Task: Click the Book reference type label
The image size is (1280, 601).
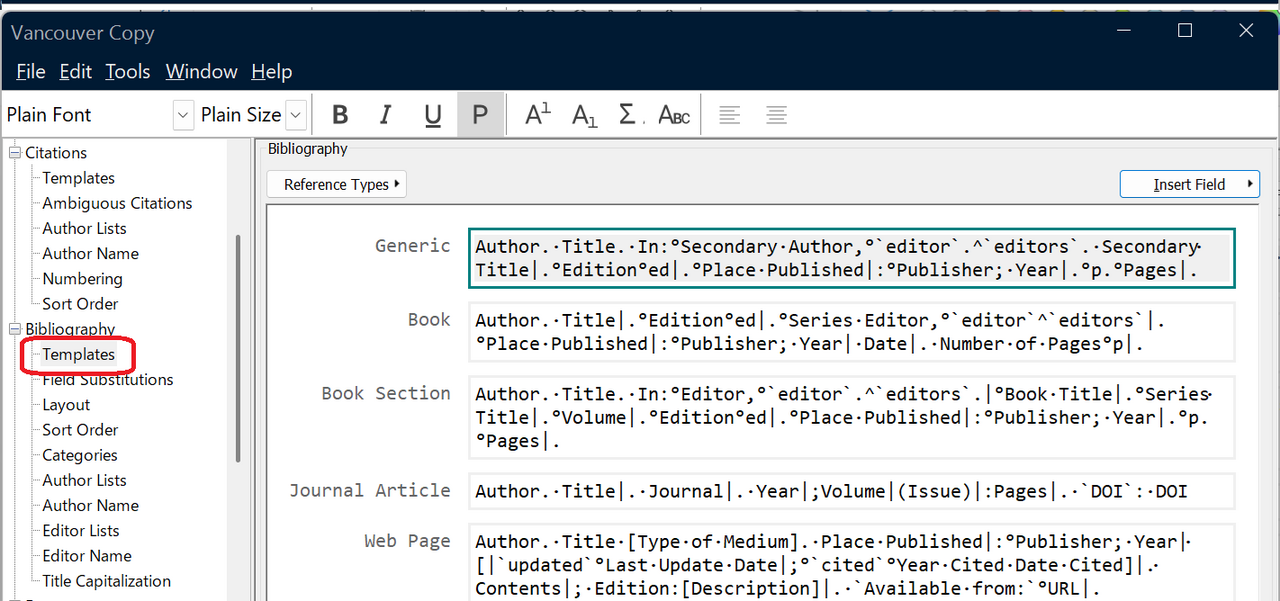Action: (429, 320)
